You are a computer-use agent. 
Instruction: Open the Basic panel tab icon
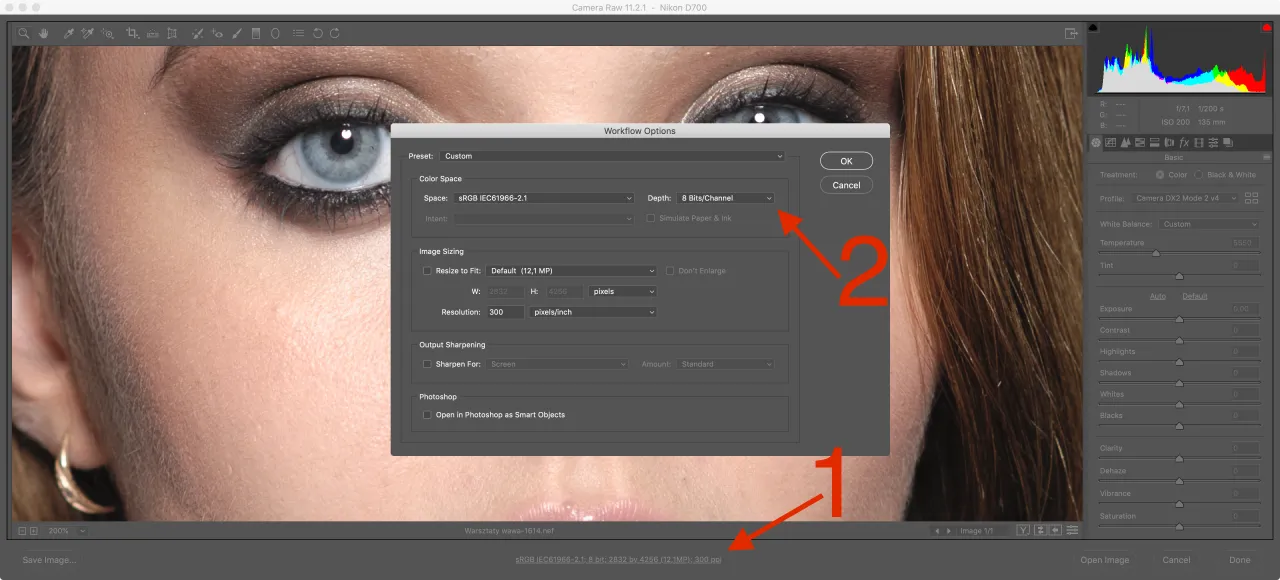[1096, 143]
